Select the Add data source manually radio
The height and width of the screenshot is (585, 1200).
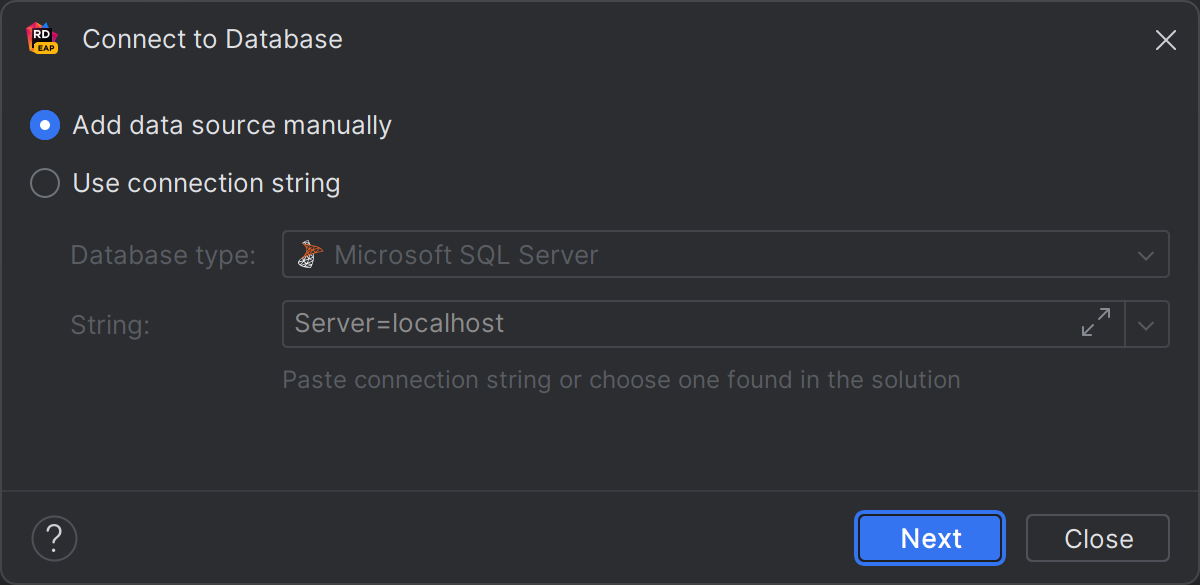[x=45, y=125]
